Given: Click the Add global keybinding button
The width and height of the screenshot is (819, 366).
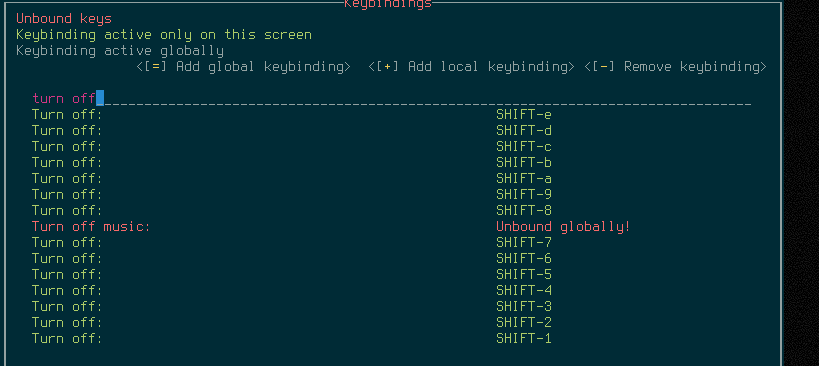Looking at the screenshot, I should click(243, 67).
